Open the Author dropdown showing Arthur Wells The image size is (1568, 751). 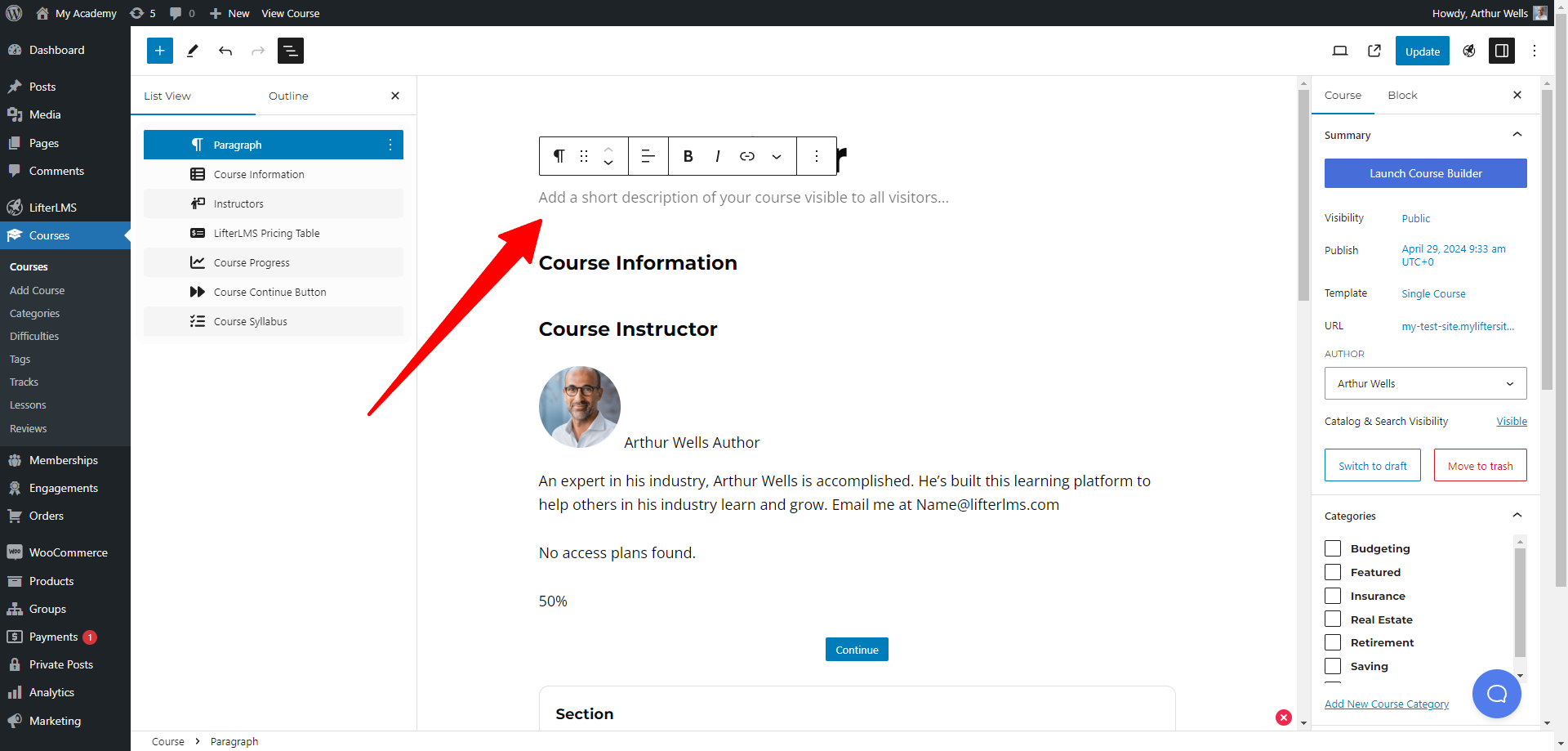coord(1425,382)
